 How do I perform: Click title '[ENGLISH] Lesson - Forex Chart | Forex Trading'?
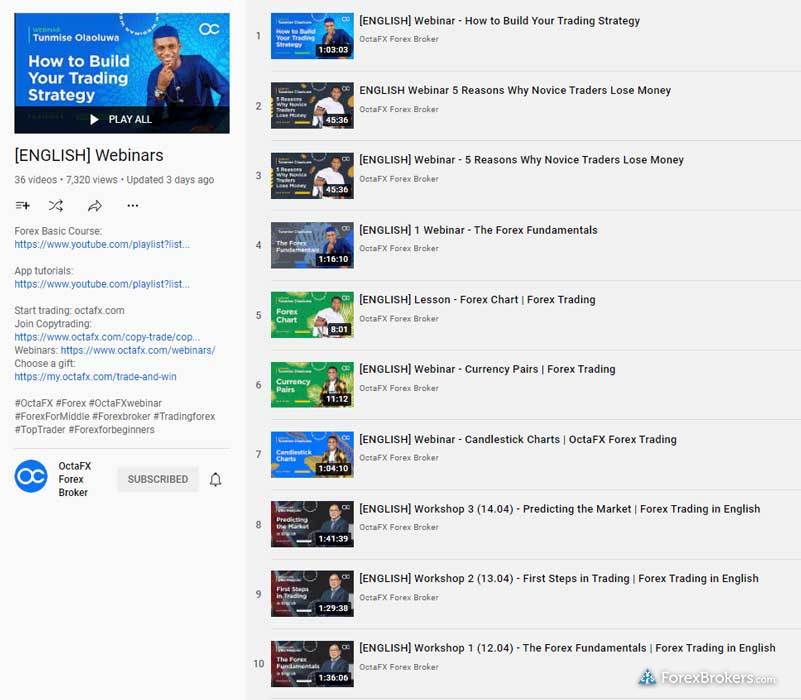477,299
